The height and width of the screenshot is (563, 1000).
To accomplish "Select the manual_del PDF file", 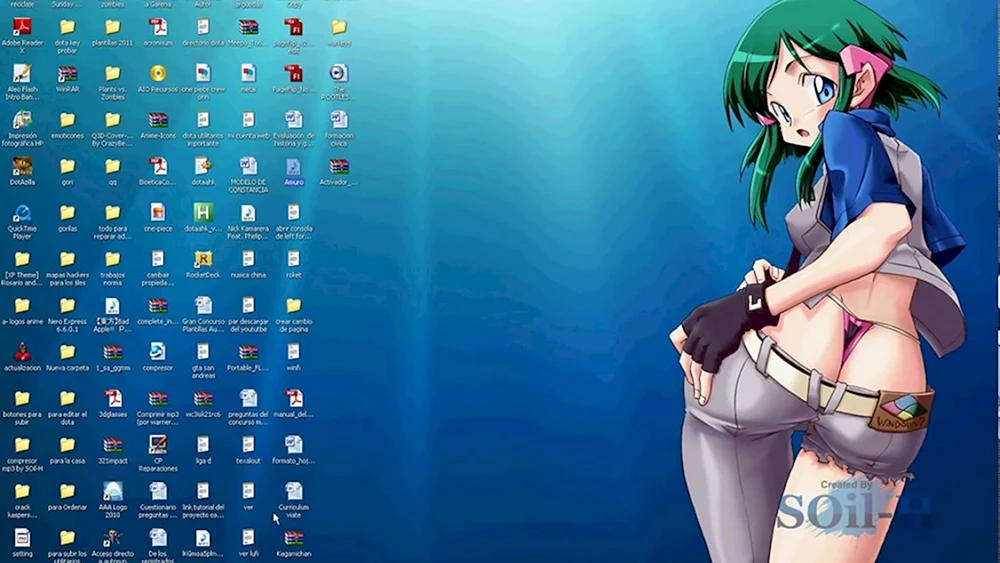I will tap(294, 399).
